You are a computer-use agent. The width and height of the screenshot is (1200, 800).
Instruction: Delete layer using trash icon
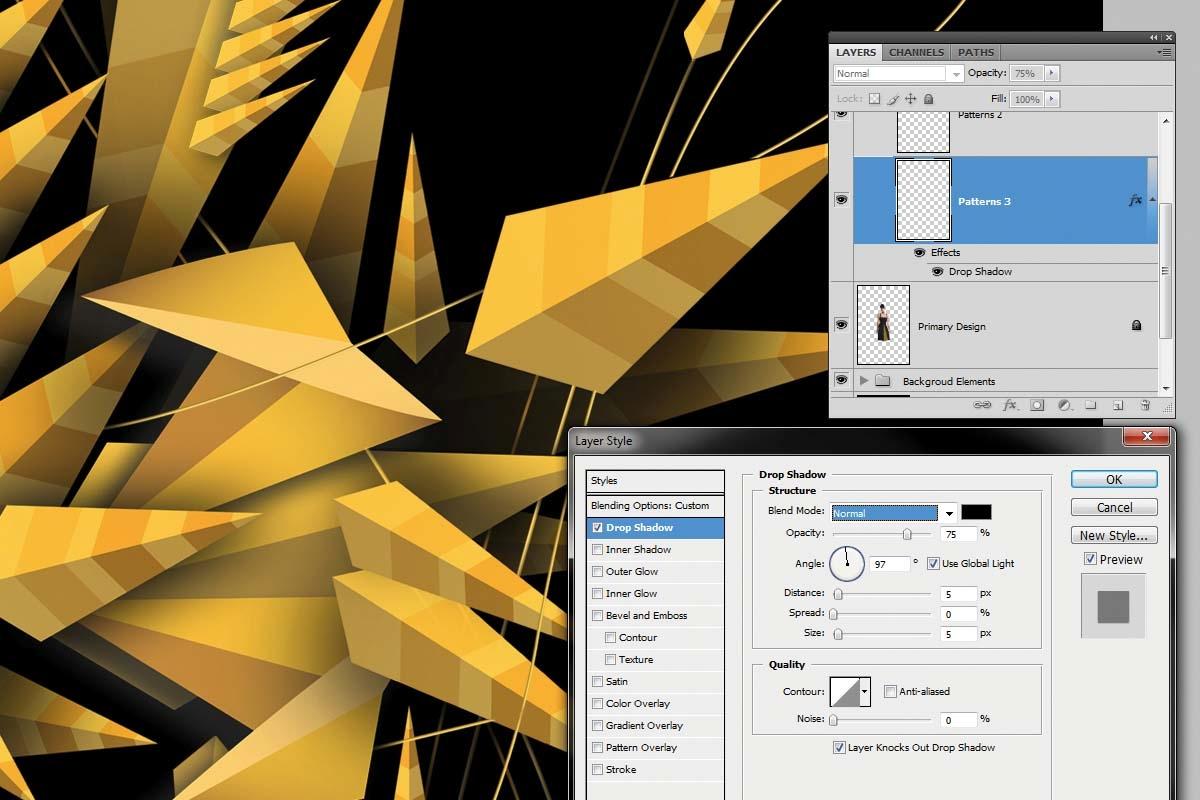pos(1145,406)
